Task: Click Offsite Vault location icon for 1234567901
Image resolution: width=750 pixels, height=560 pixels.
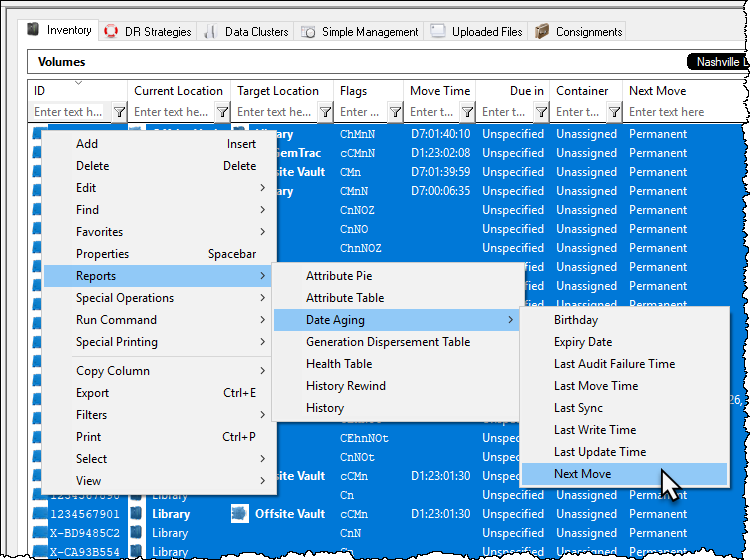Action: (x=240, y=514)
